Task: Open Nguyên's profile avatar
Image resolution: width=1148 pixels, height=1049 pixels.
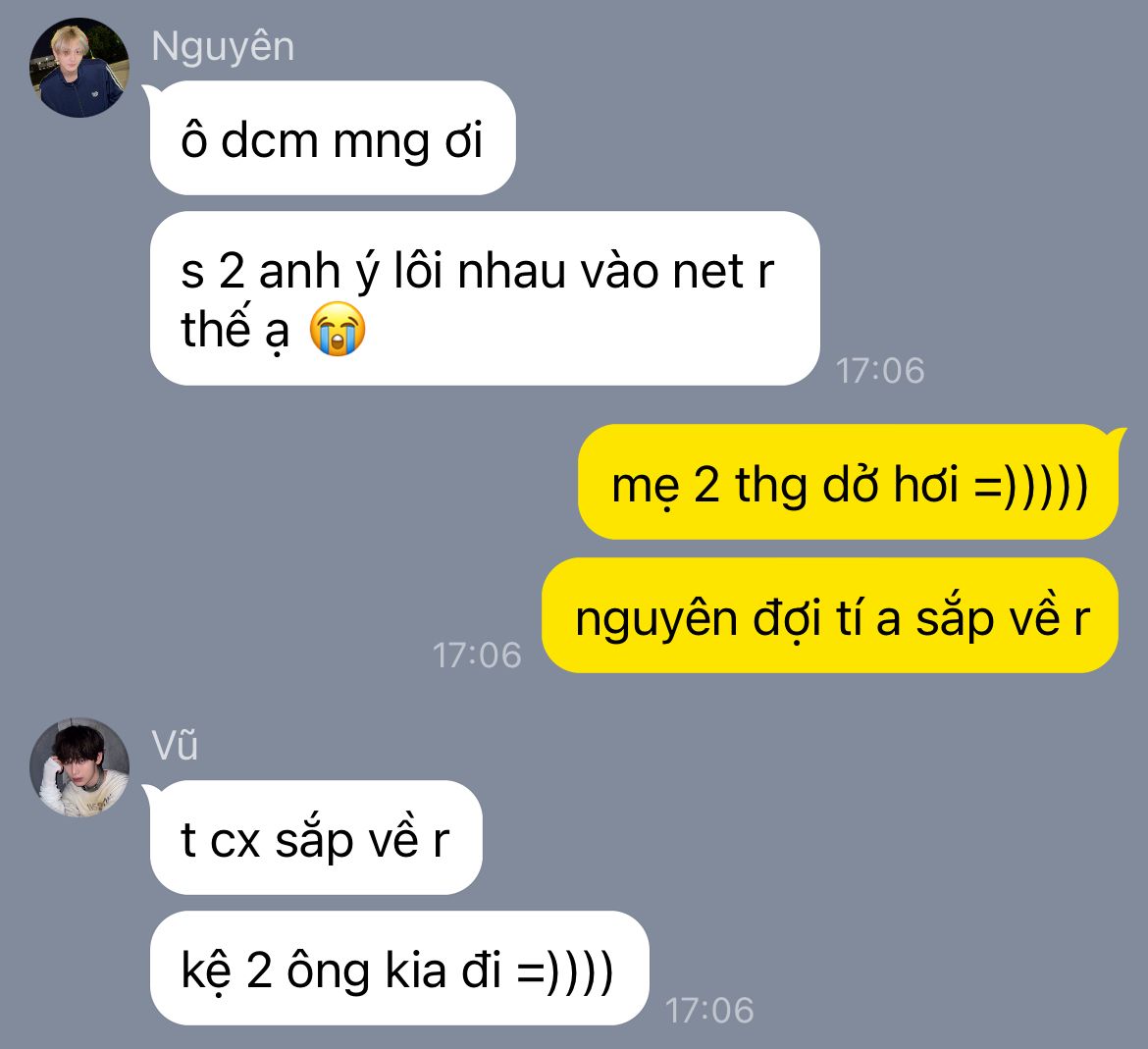Action: pyautogui.click(x=79, y=68)
